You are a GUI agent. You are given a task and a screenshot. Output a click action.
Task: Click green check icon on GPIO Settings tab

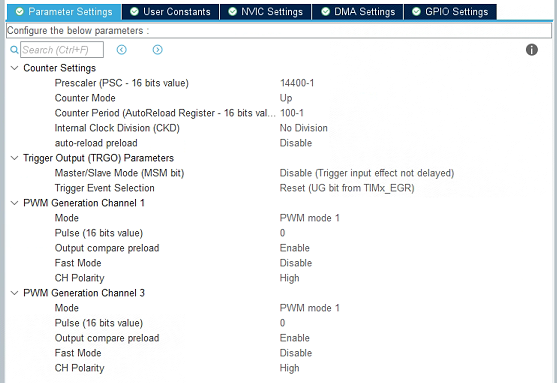(x=416, y=12)
